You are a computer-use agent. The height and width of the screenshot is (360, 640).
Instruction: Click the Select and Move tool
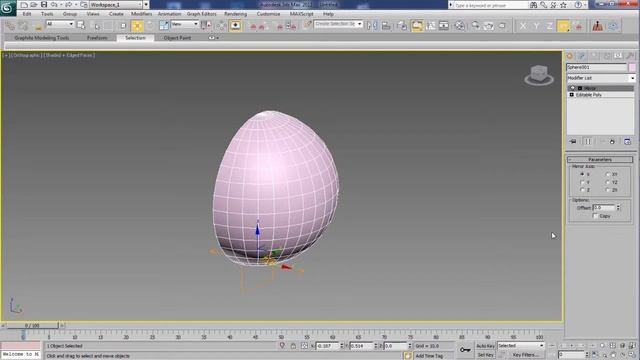click(x=137, y=26)
